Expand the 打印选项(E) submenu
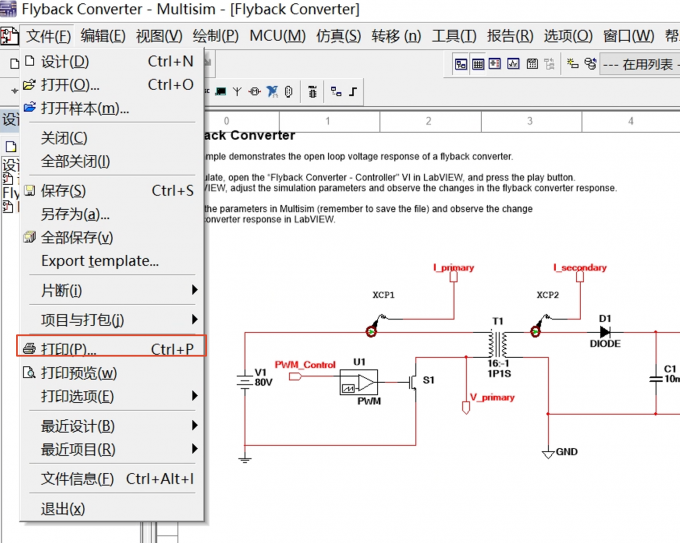The height and width of the screenshot is (543, 680). click(111, 396)
